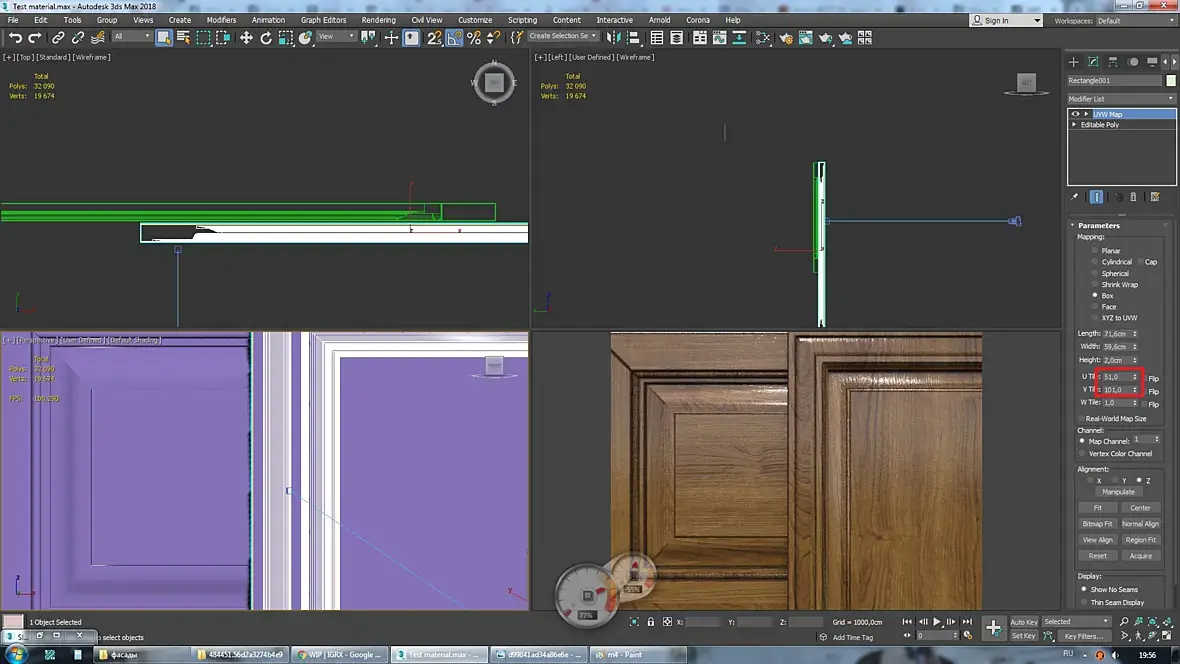Open the Graph Editors menu

click(323, 20)
